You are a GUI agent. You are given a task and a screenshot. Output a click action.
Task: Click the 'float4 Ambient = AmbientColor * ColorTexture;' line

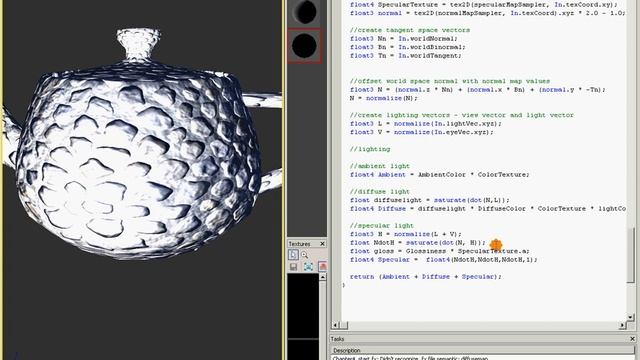[440, 175]
